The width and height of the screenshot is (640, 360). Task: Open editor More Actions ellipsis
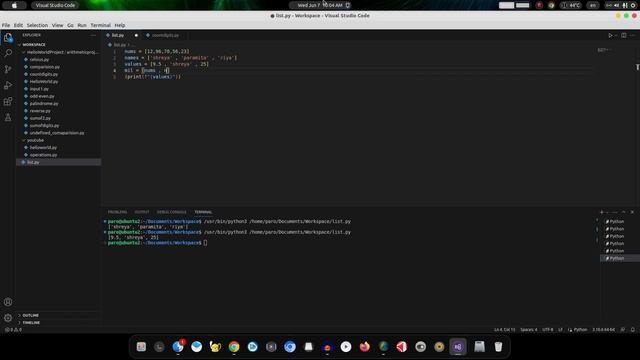632,36
